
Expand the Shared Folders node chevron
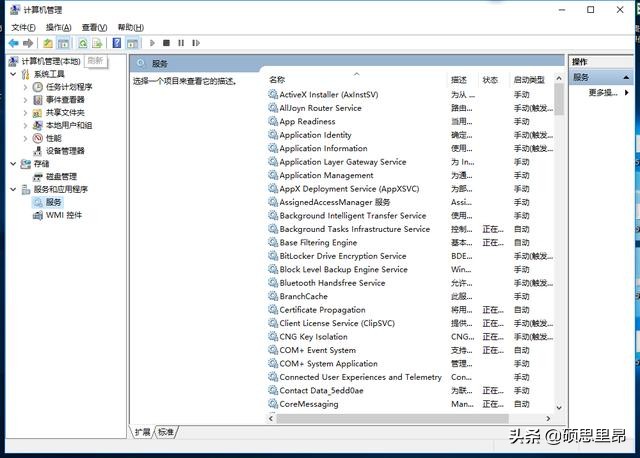click(25, 113)
